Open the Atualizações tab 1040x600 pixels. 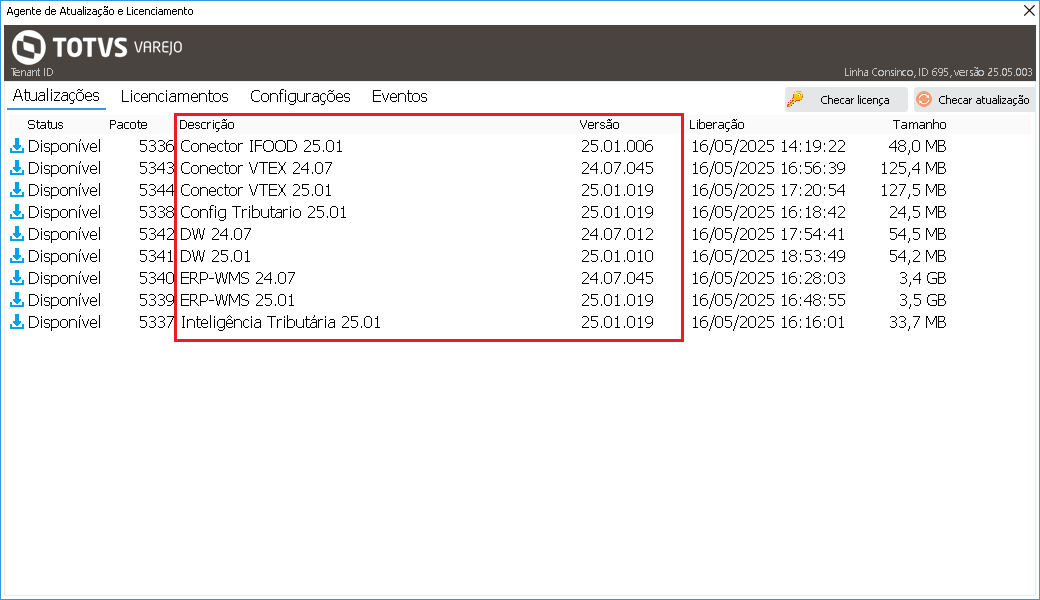coord(56,95)
